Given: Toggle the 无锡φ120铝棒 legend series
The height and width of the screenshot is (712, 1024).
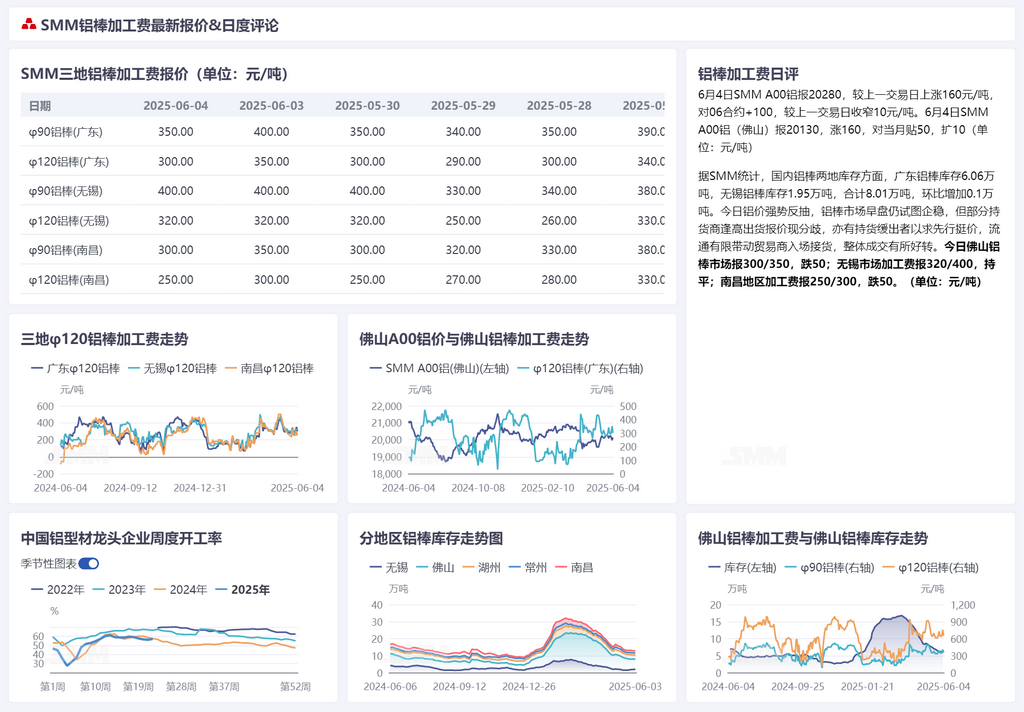Looking at the screenshot, I should (172, 368).
